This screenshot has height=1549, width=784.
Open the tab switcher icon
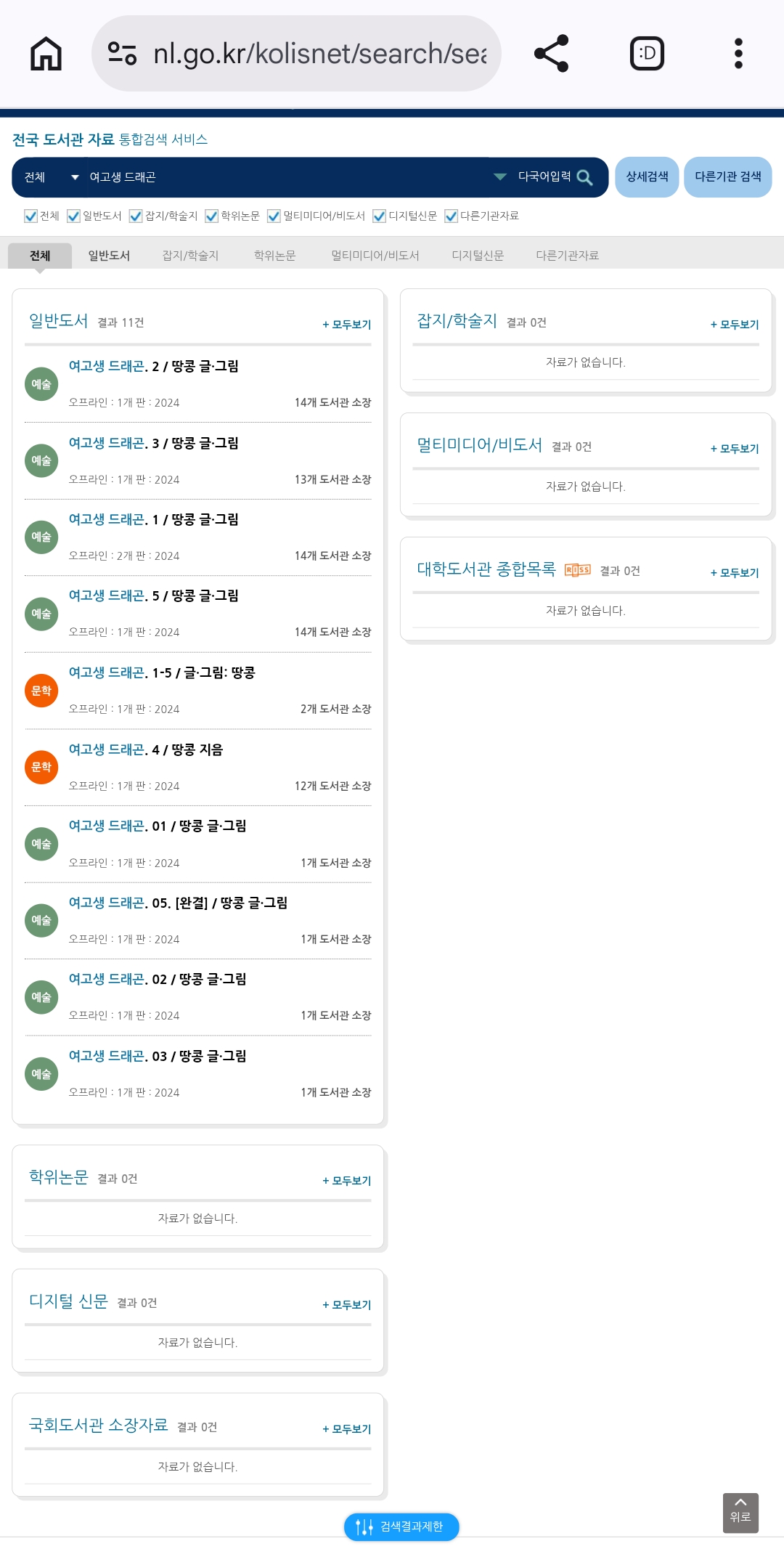click(x=647, y=54)
